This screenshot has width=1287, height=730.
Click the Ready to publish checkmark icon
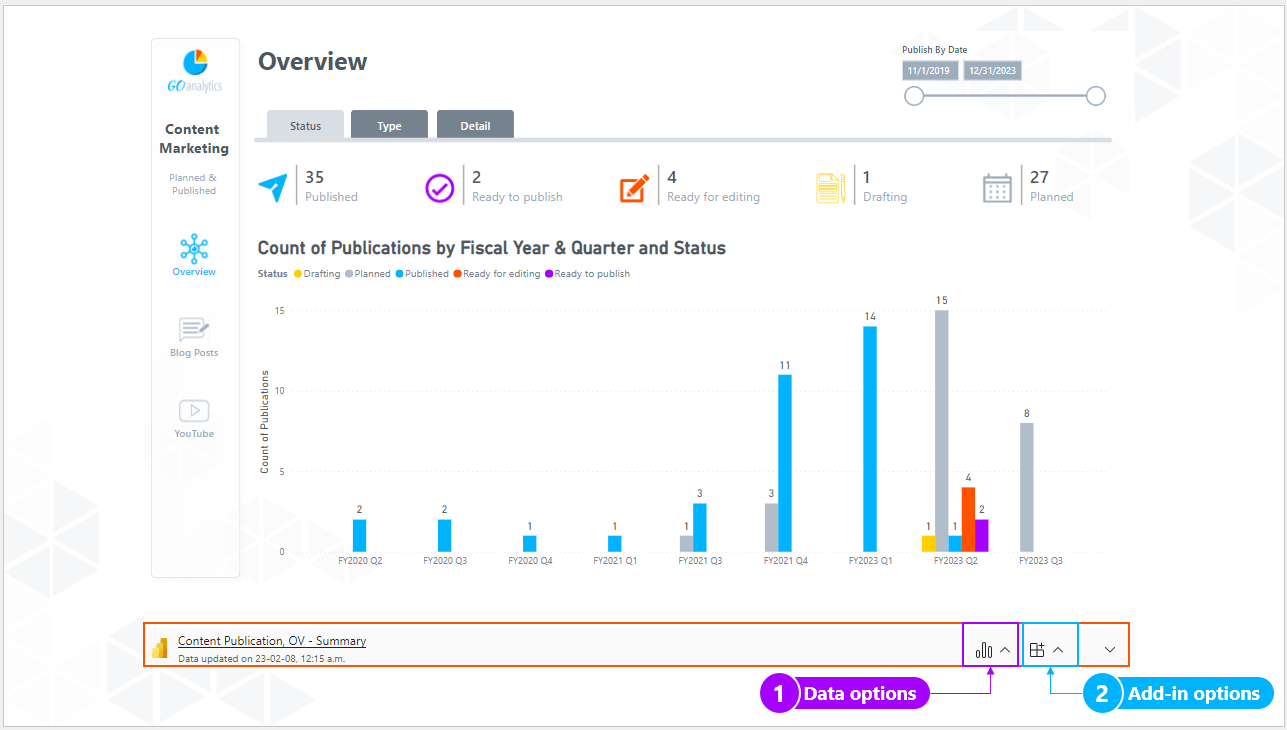tap(440, 188)
